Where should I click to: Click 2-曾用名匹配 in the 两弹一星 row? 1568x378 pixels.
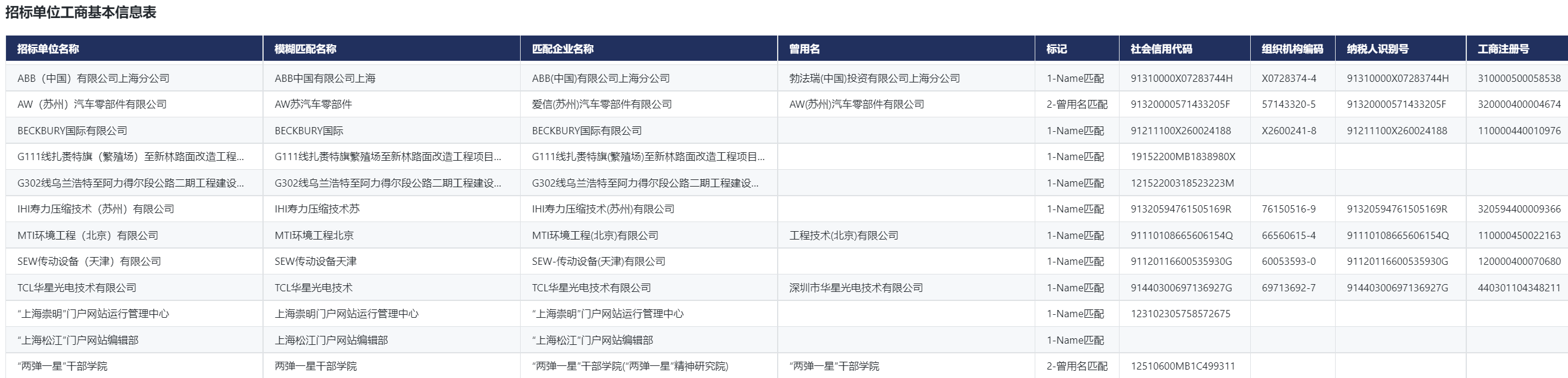pos(1077,367)
